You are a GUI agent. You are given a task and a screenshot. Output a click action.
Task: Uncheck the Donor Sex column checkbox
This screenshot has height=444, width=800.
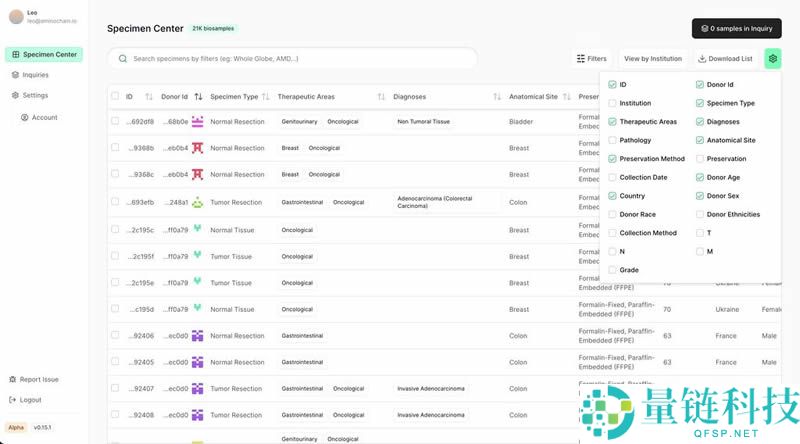699,196
